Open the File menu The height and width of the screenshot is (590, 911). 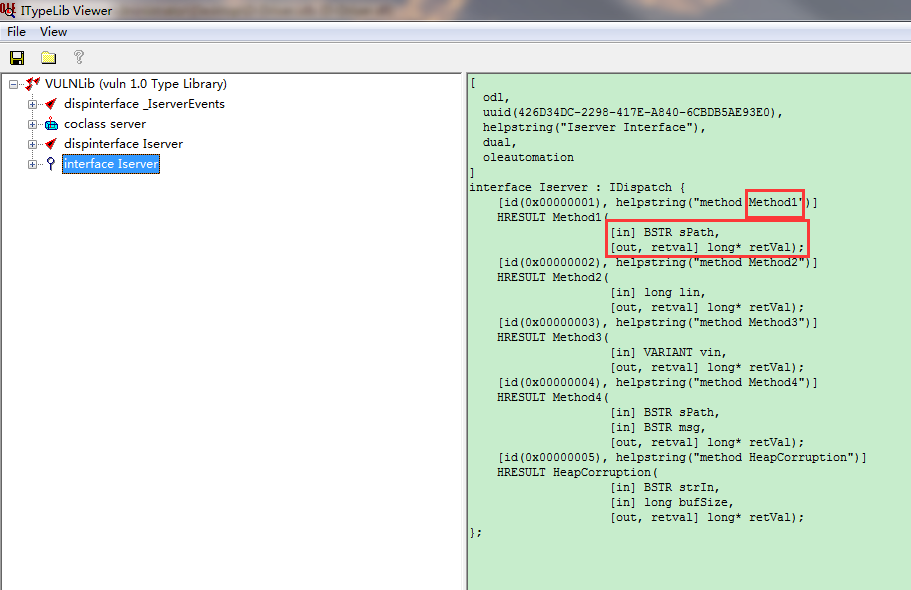pyautogui.click(x=16, y=31)
